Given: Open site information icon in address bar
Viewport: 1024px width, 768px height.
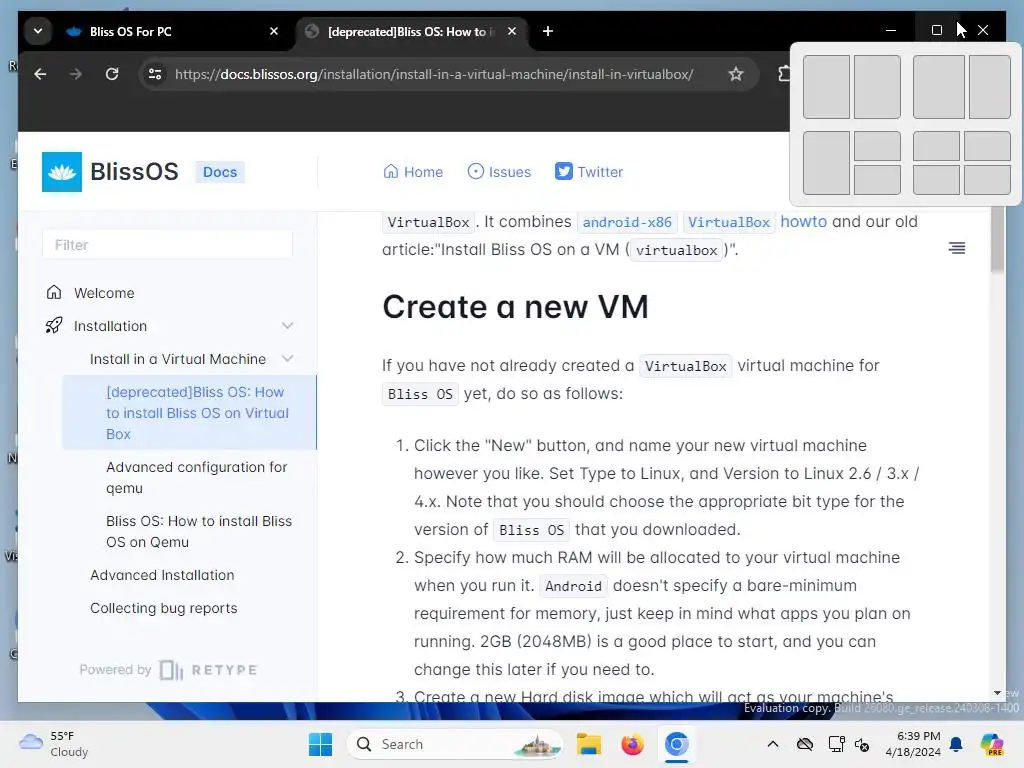Looking at the screenshot, I should [x=155, y=74].
